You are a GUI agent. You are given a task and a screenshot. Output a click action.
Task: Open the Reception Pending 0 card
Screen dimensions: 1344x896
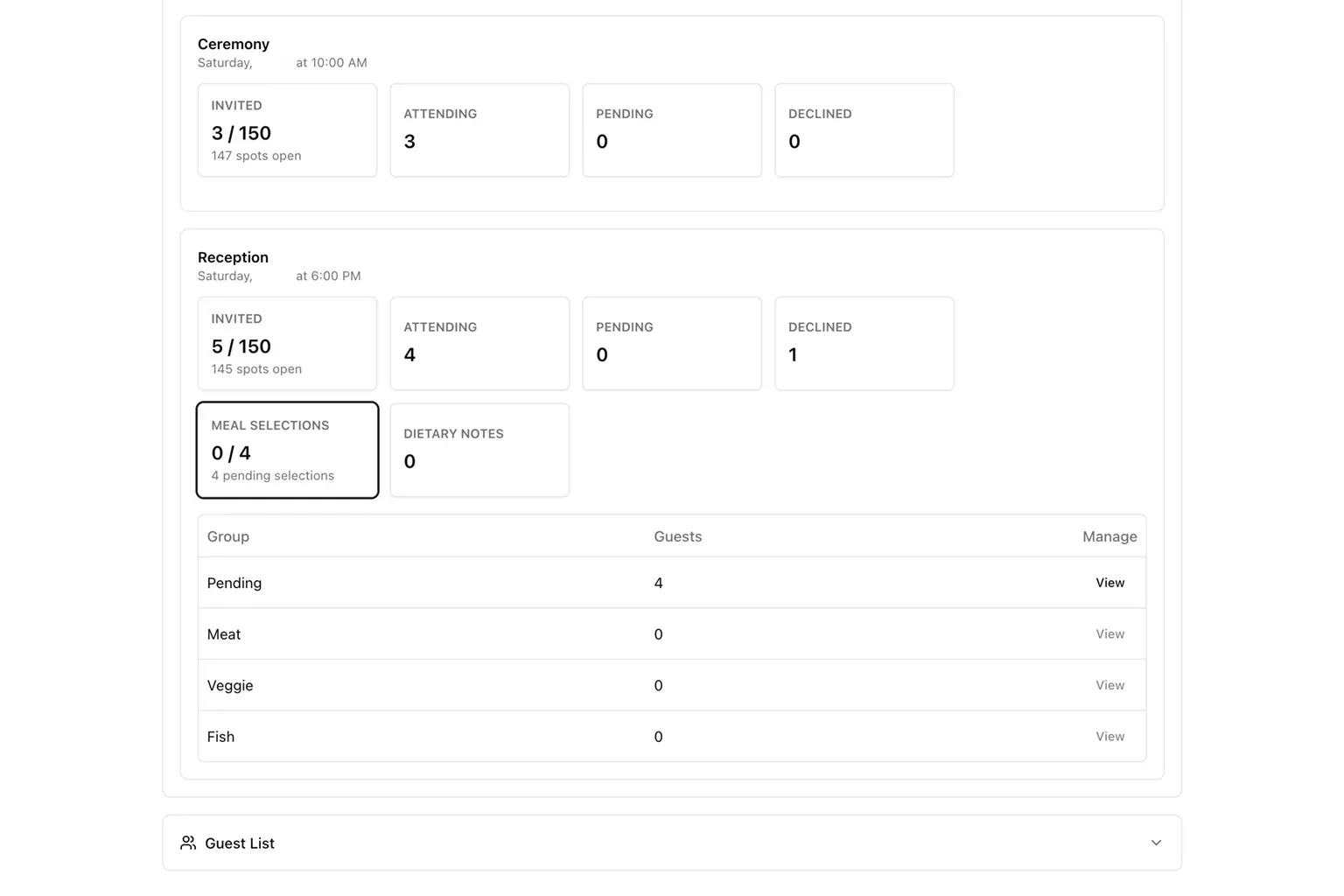point(672,343)
